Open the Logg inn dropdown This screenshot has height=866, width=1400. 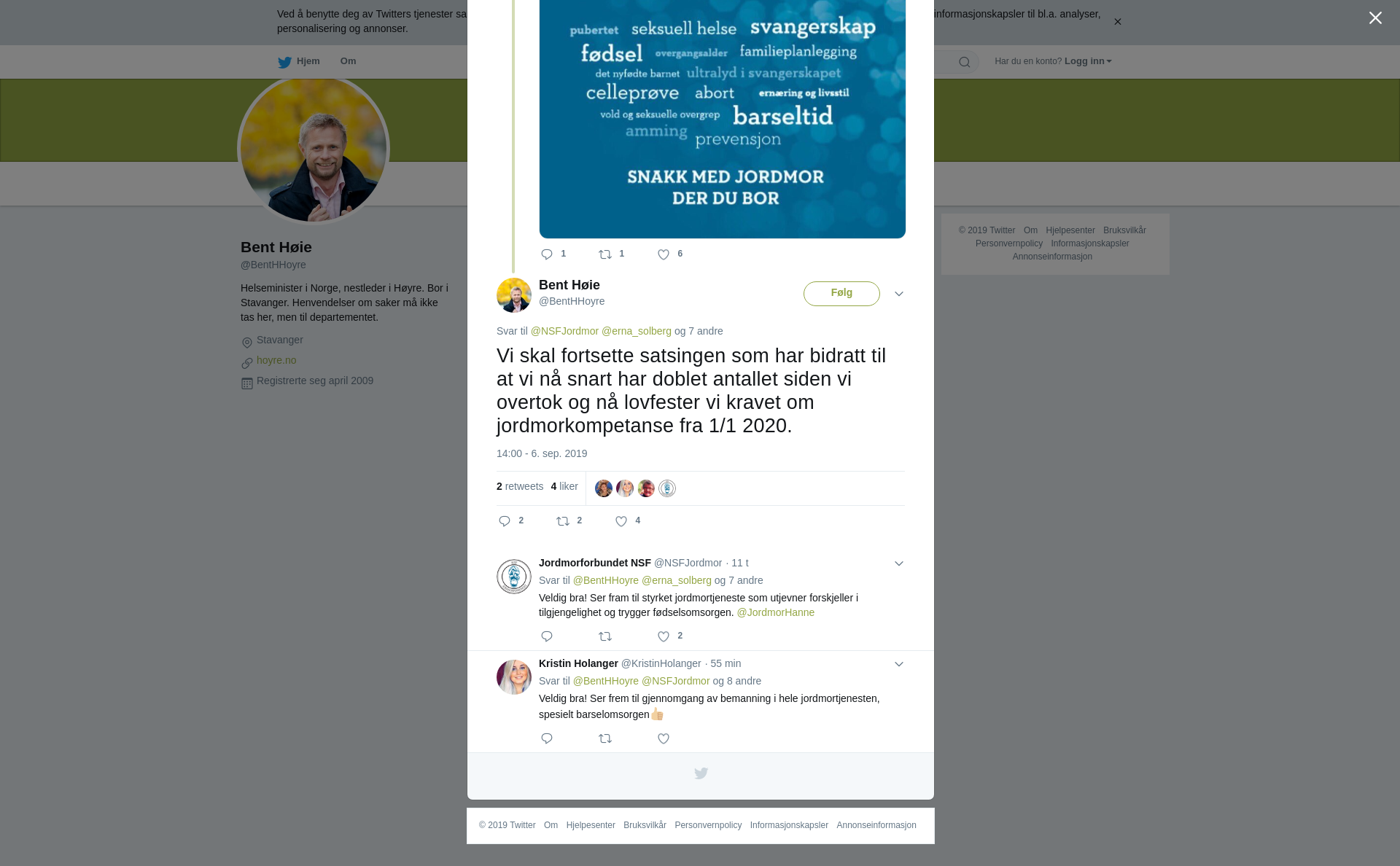[1087, 61]
